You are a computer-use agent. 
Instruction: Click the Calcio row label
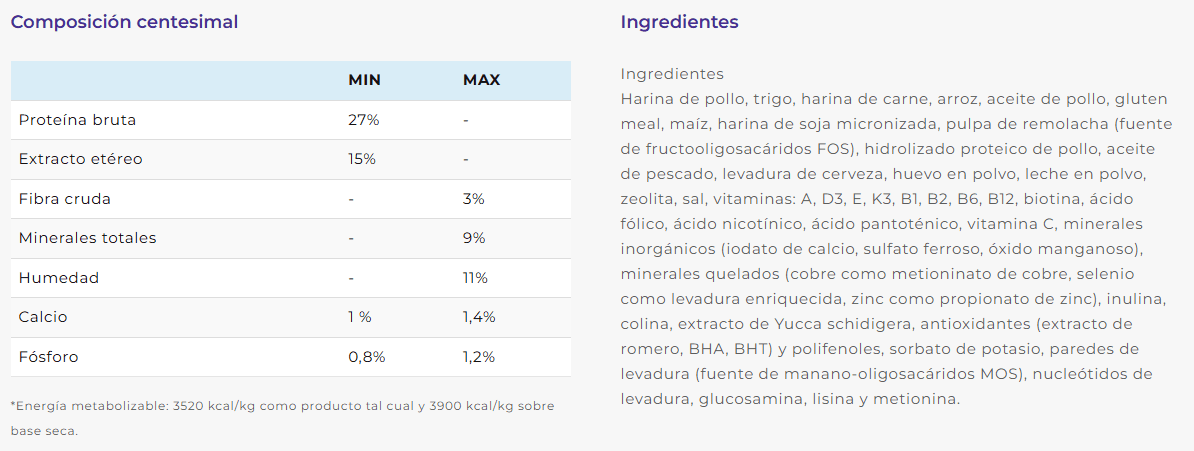point(43,317)
